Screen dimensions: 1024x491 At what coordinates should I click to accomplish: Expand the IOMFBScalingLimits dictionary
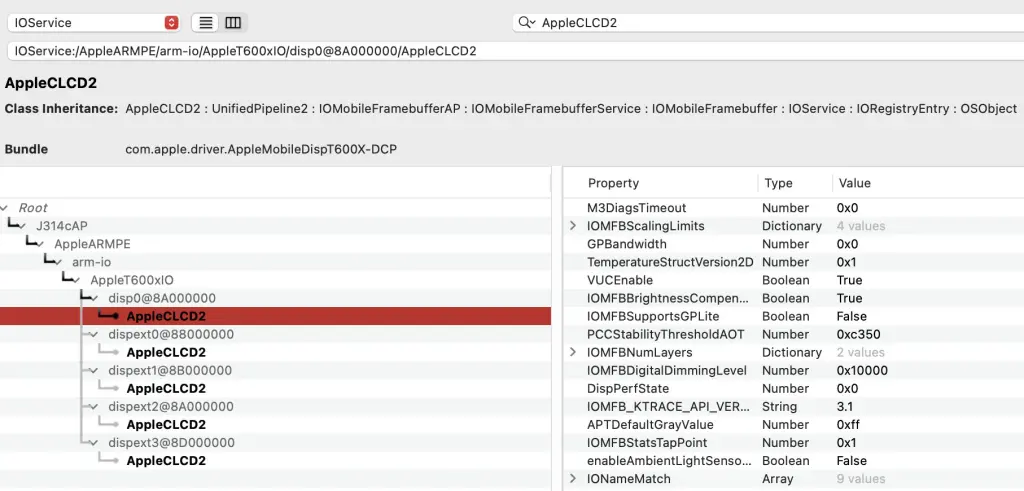[x=573, y=226]
